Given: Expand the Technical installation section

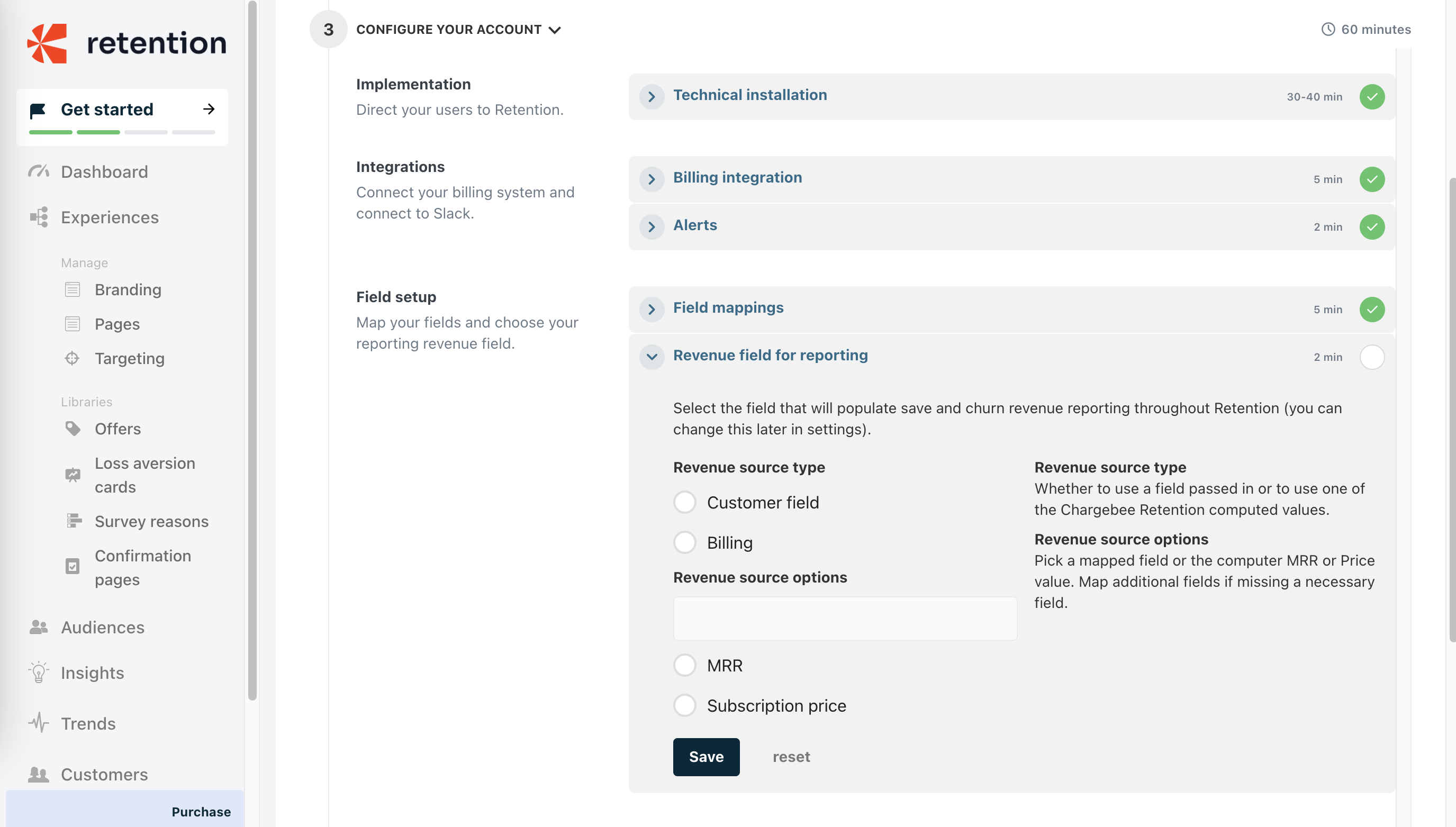Looking at the screenshot, I should 652,96.
